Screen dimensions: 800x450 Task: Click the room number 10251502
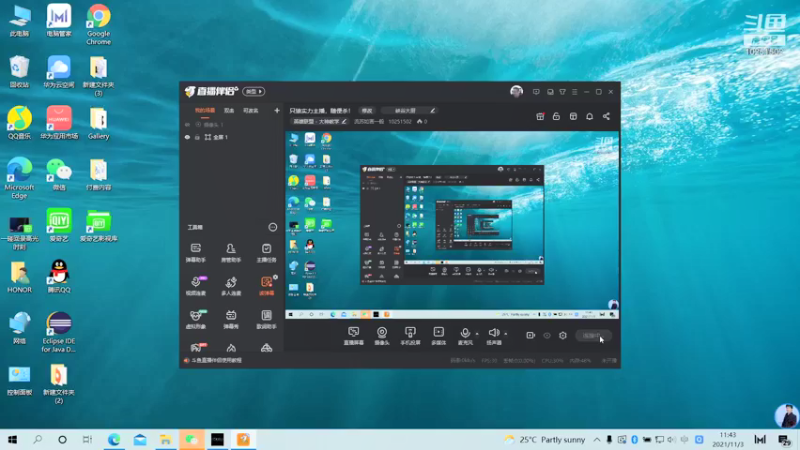point(400,122)
